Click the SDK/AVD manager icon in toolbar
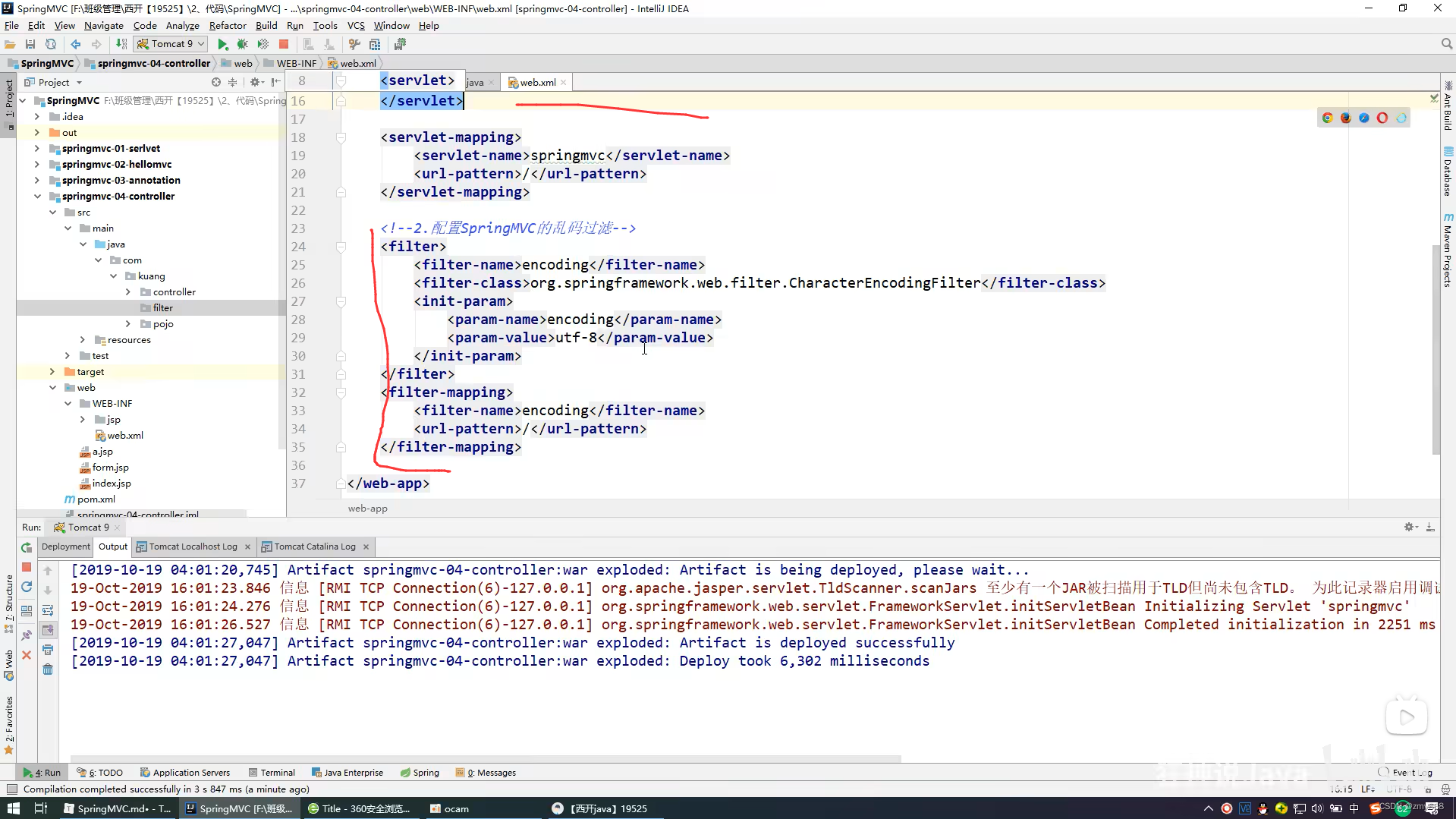Screen dimensions: 1456x819 (400, 44)
